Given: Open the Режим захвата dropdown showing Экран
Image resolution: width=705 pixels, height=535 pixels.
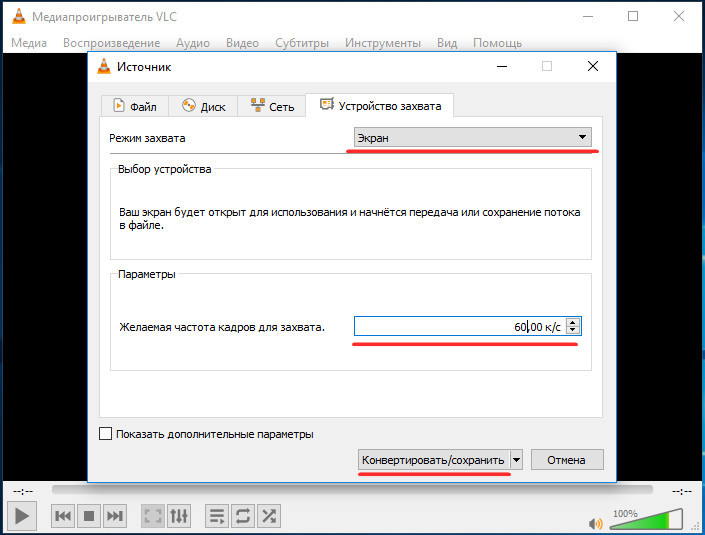Looking at the screenshot, I should tap(473, 138).
